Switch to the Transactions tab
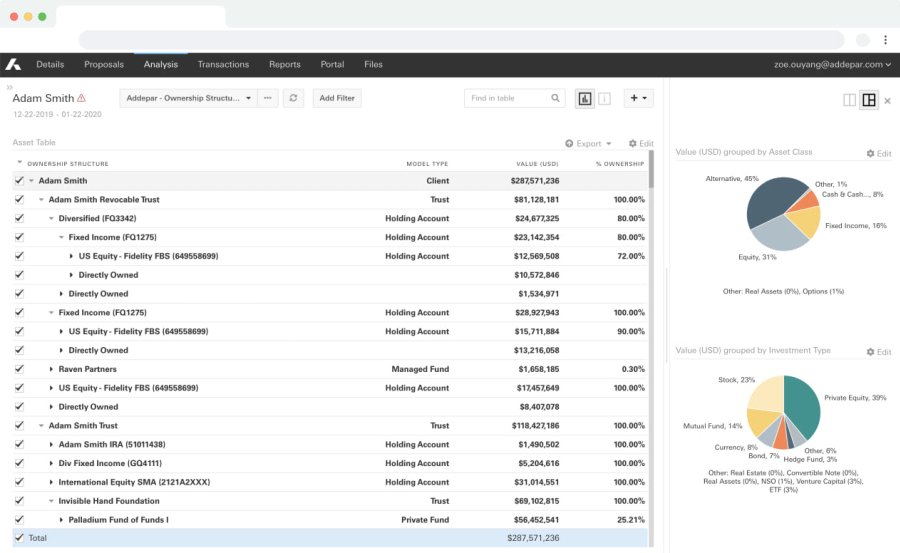This screenshot has width=900, height=553. point(223,64)
